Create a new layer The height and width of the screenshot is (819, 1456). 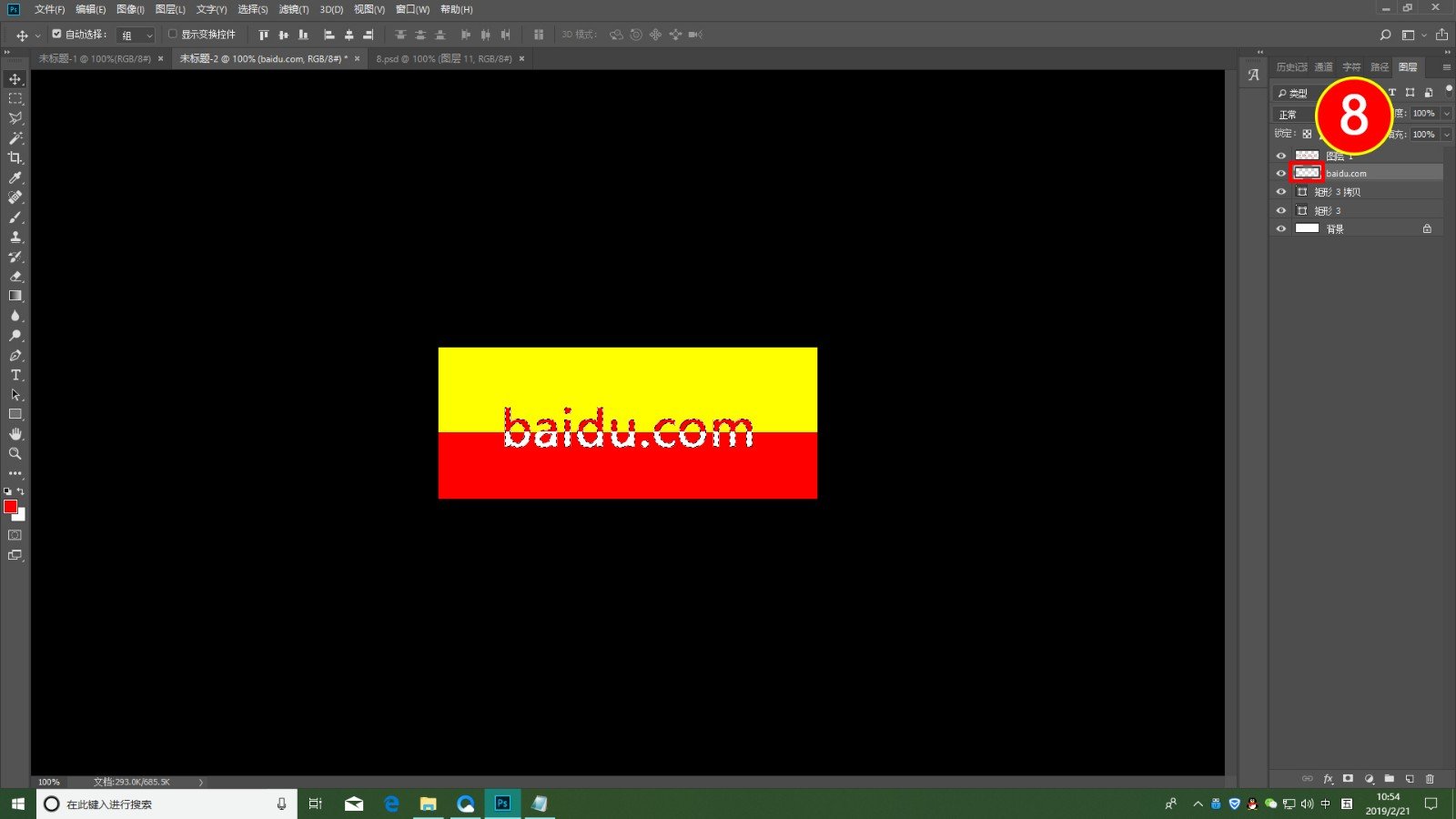point(1410,779)
